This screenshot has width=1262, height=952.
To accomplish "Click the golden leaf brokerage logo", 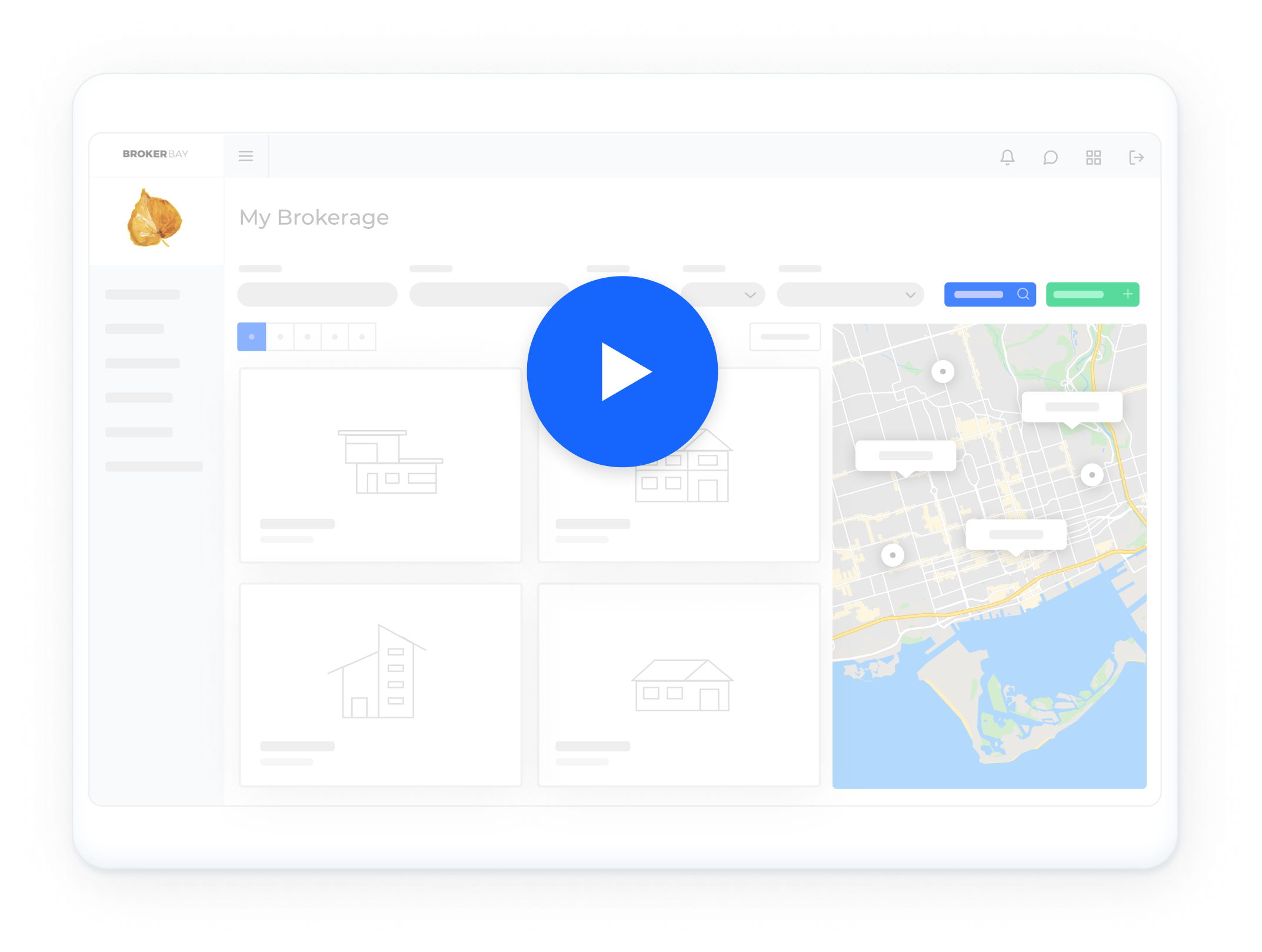I will tap(155, 218).
